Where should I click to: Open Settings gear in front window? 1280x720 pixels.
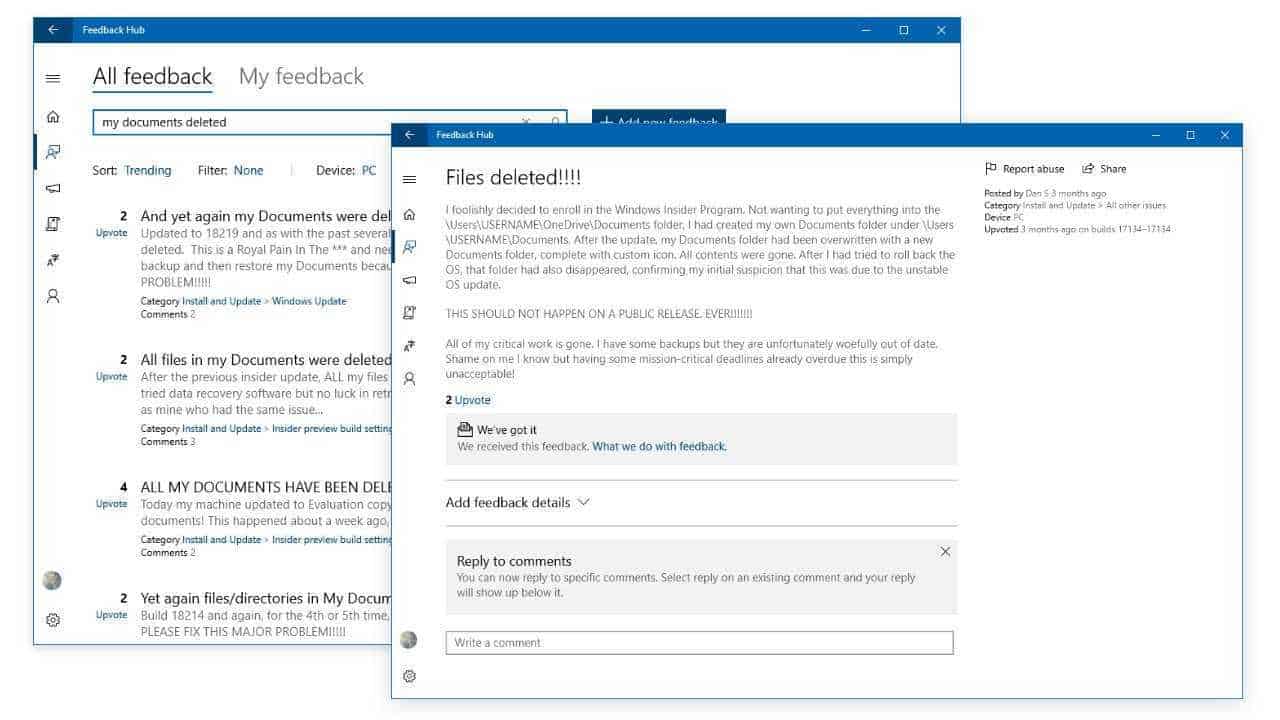409,676
